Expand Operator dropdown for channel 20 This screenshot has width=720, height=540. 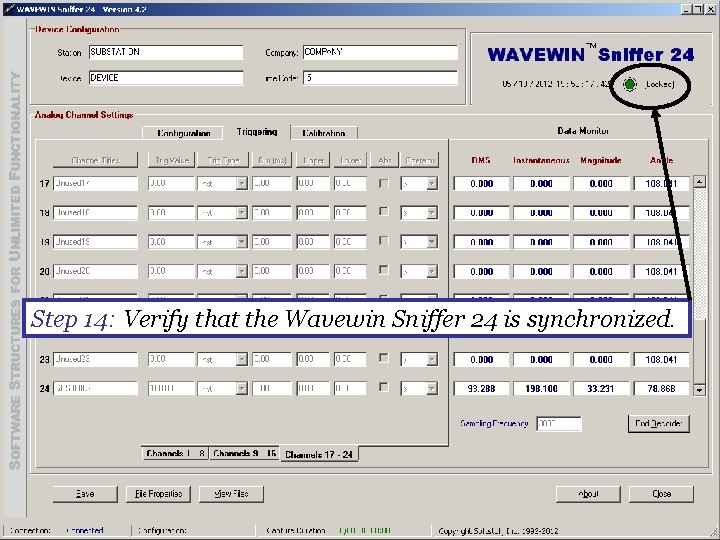click(432, 271)
